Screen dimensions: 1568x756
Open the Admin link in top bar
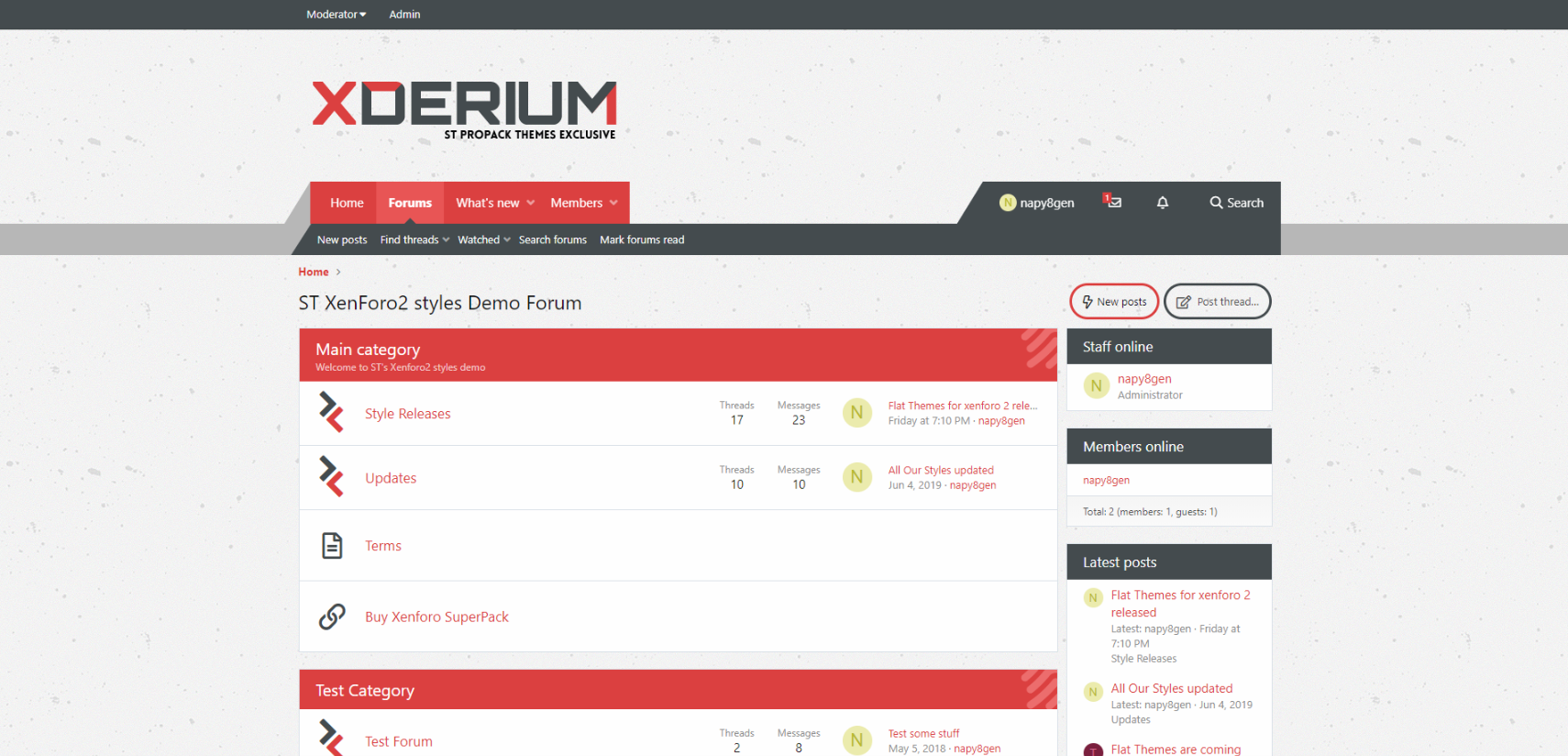pyautogui.click(x=404, y=15)
